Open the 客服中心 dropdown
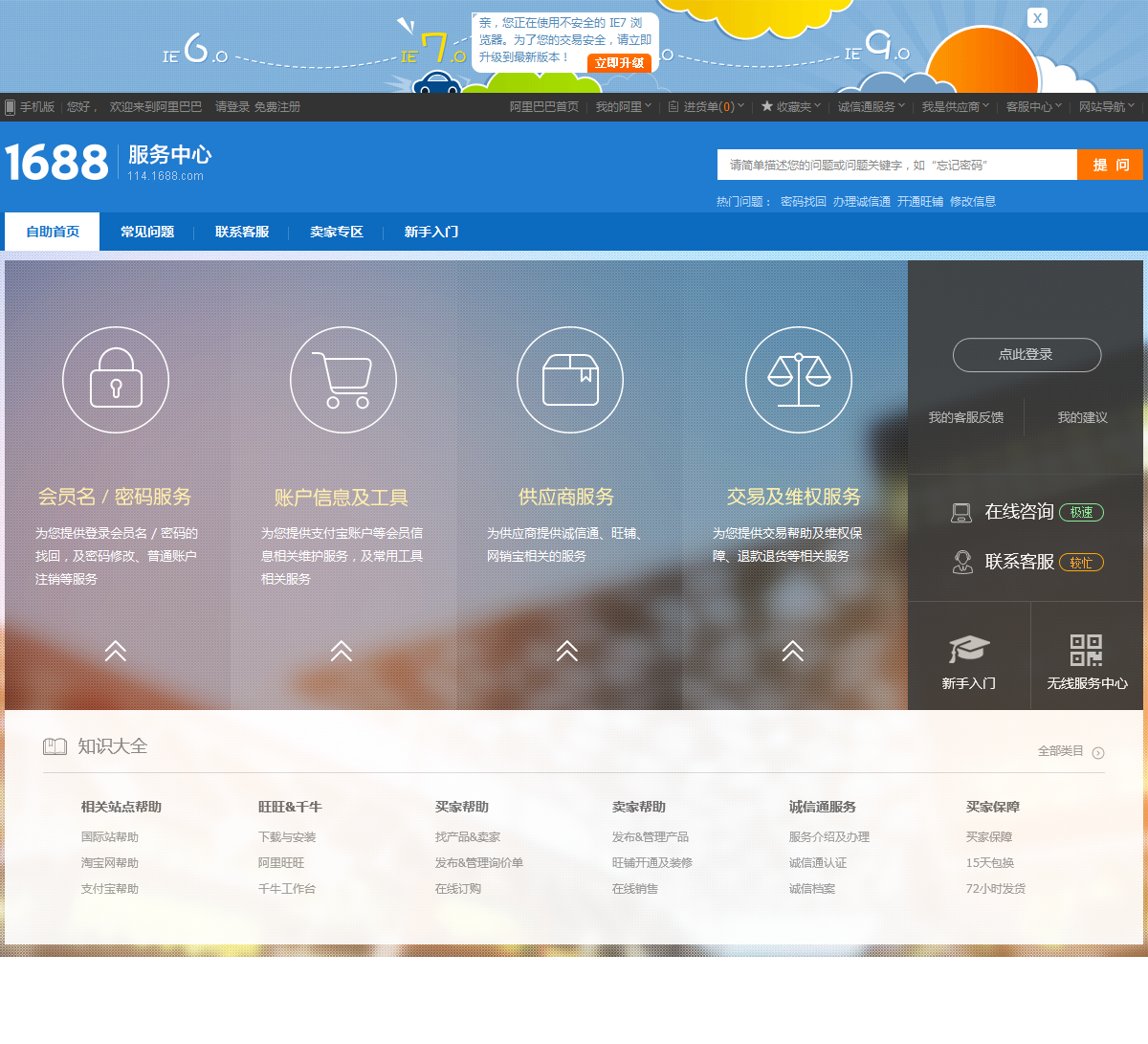Screen dimensions: 1148x1044 (1033, 107)
